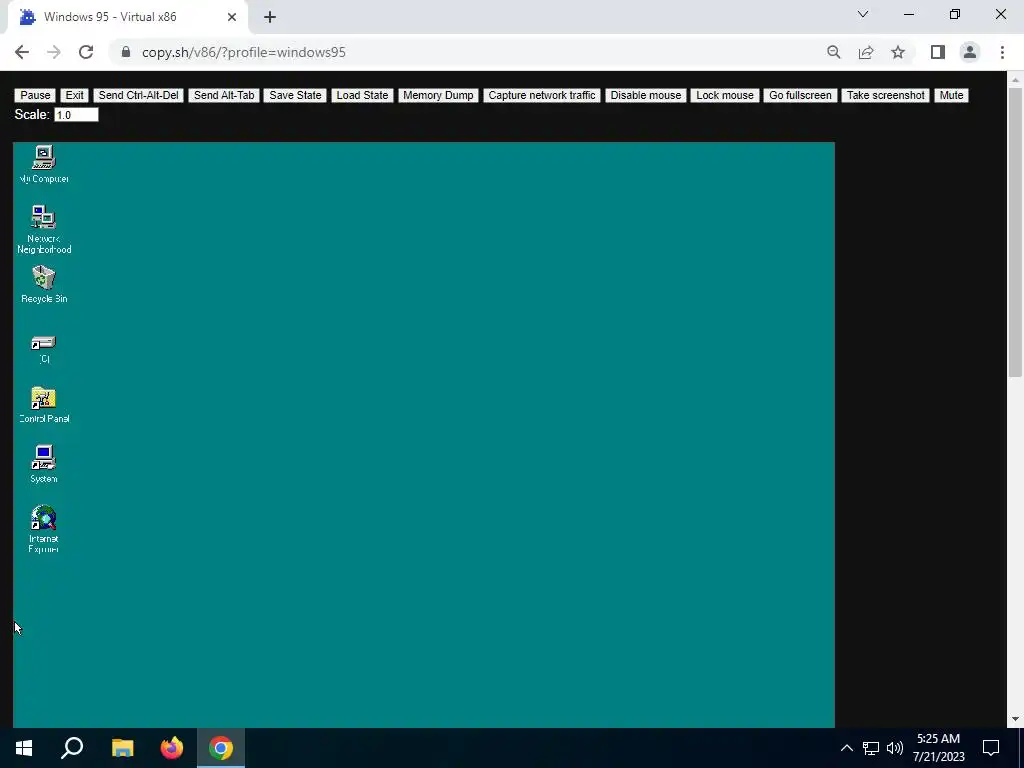Open notification center icon
The height and width of the screenshot is (768, 1024).
[991, 748]
